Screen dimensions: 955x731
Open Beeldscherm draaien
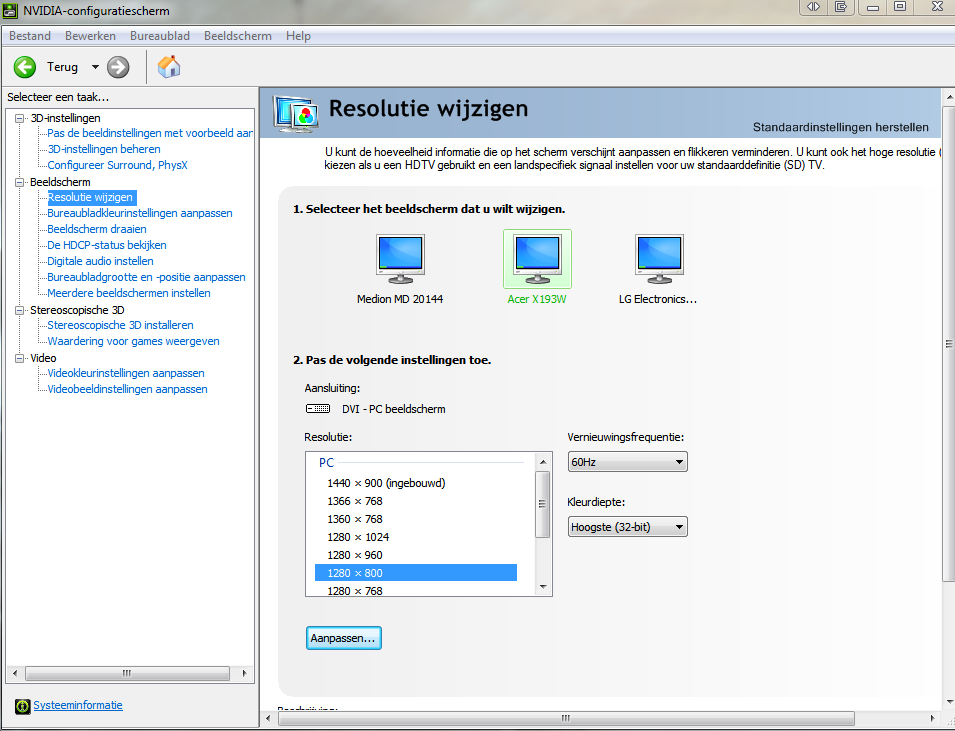[97, 229]
